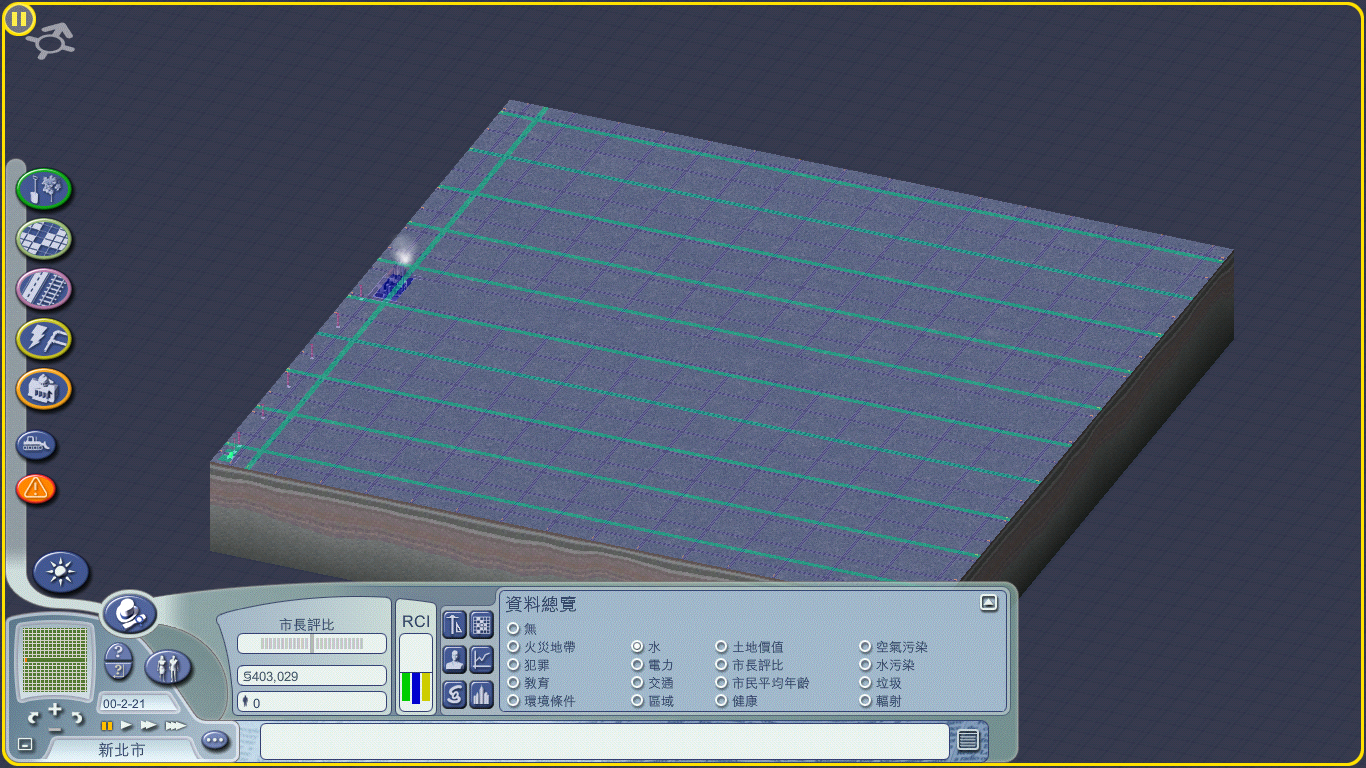Image resolution: width=1366 pixels, height=768 pixels.
Task: Zoom in with the plus button
Action: pyautogui.click(x=55, y=709)
